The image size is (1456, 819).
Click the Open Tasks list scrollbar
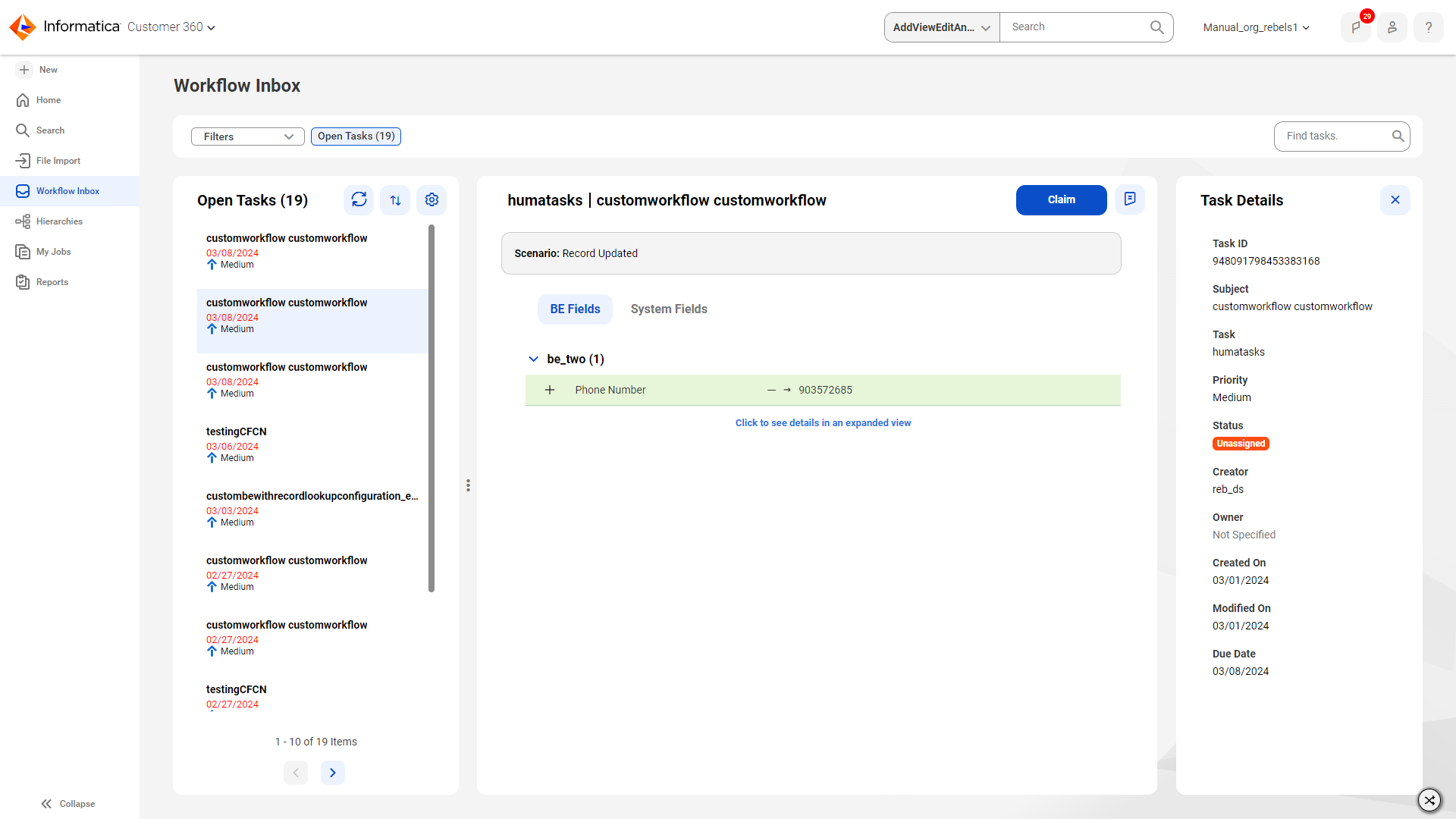[x=431, y=408]
